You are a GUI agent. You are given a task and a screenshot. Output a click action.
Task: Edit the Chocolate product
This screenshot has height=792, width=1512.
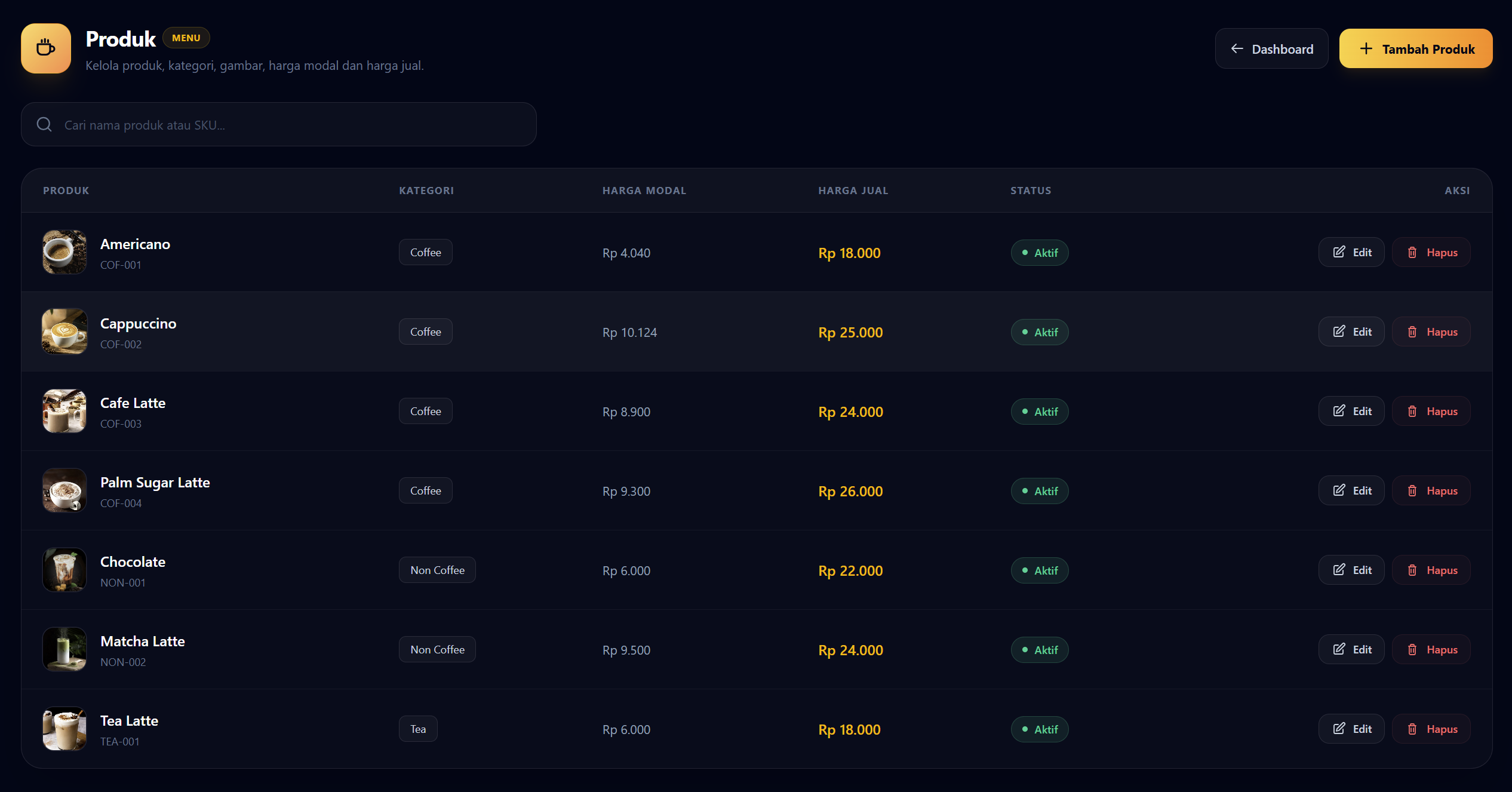coord(1351,570)
